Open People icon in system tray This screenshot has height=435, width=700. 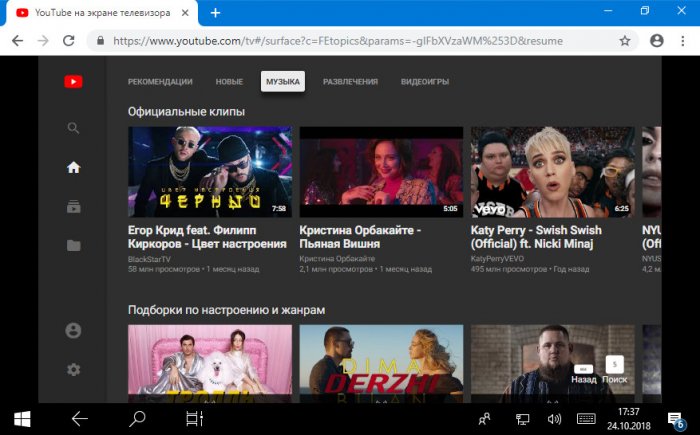(484, 419)
